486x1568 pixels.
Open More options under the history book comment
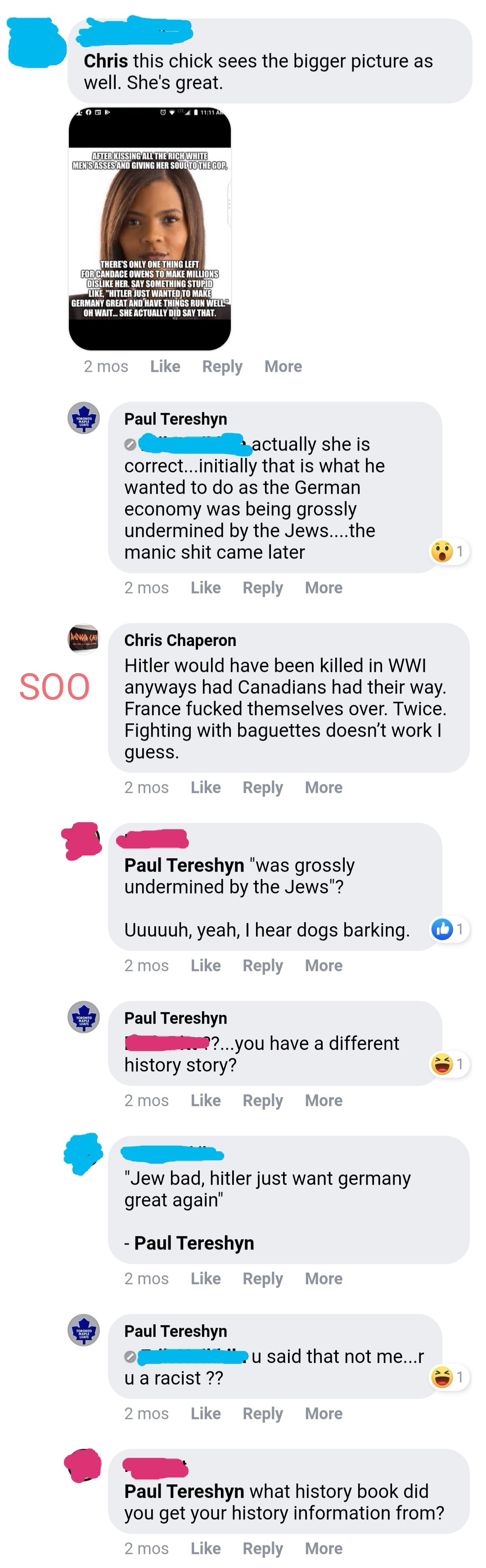pyautogui.click(x=324, y=1549)
